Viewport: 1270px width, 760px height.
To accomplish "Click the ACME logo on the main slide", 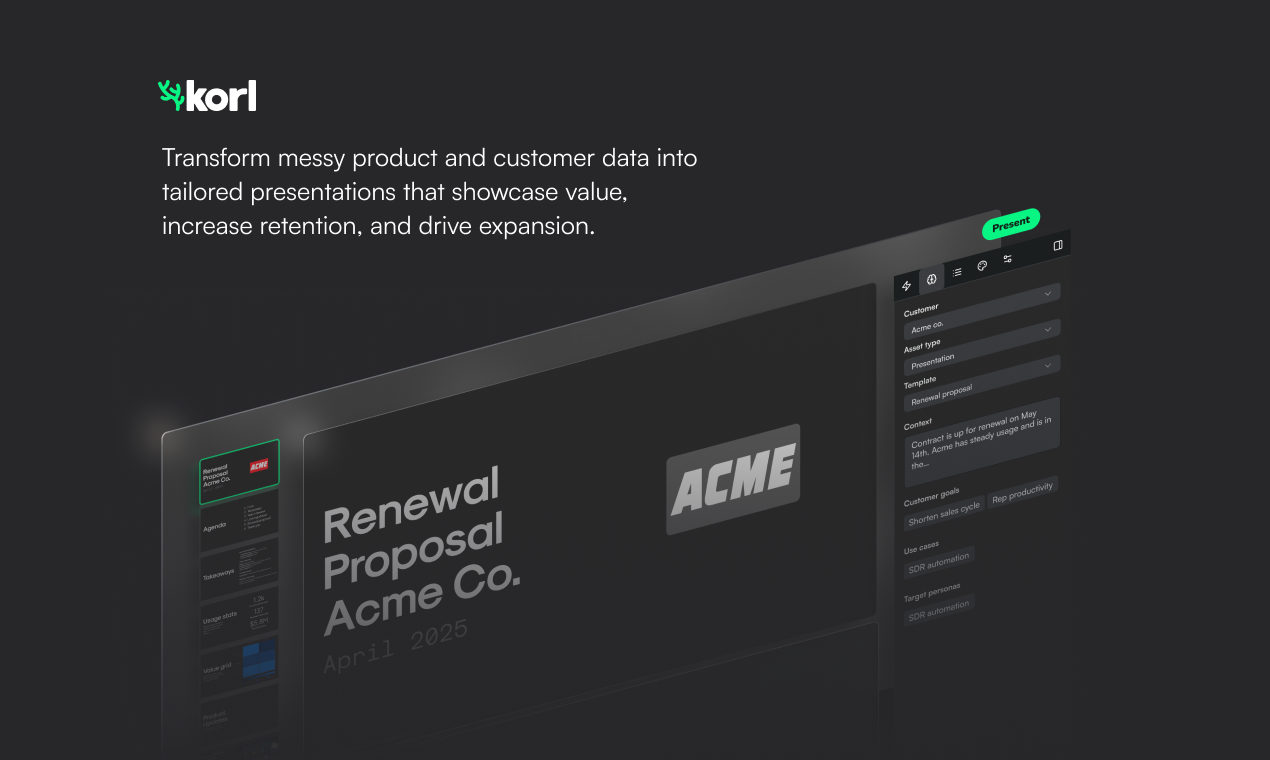I will tap(733, 479).
